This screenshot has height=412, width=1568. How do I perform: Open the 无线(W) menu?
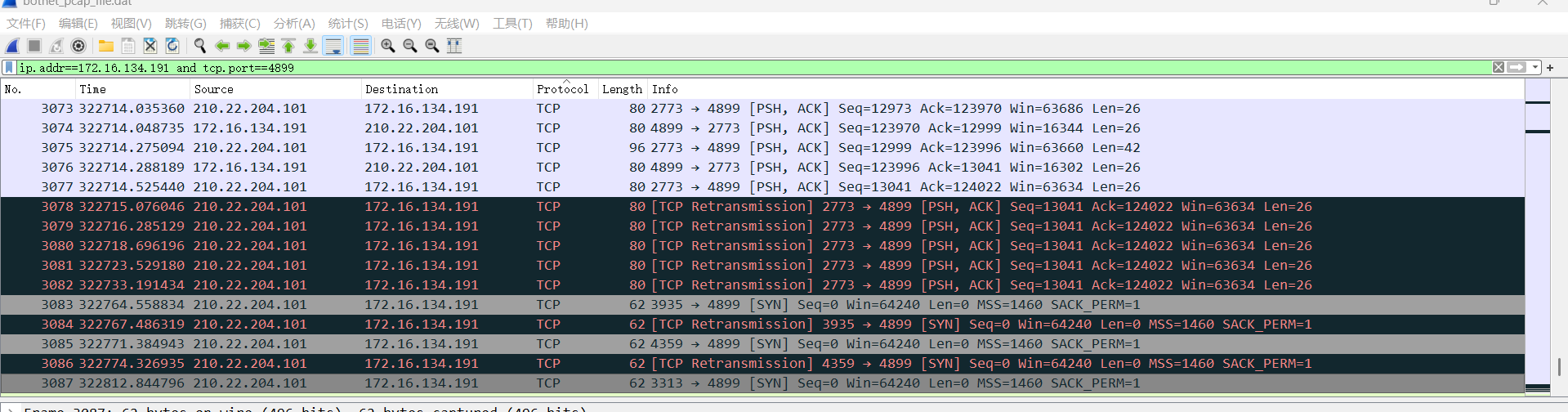click(457, 24)
